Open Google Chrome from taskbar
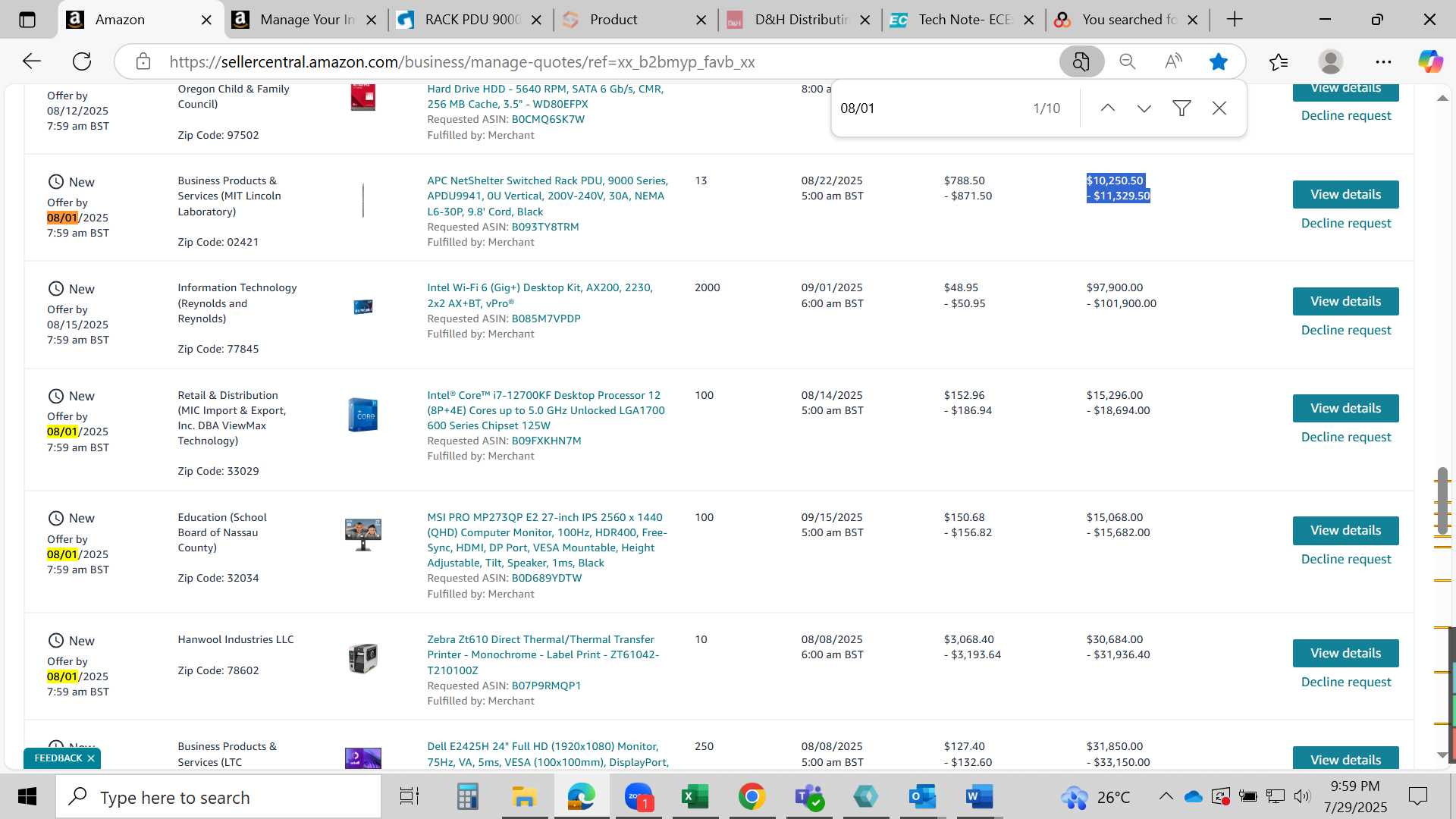This screenshot has width=1456, height=819. 752,796
